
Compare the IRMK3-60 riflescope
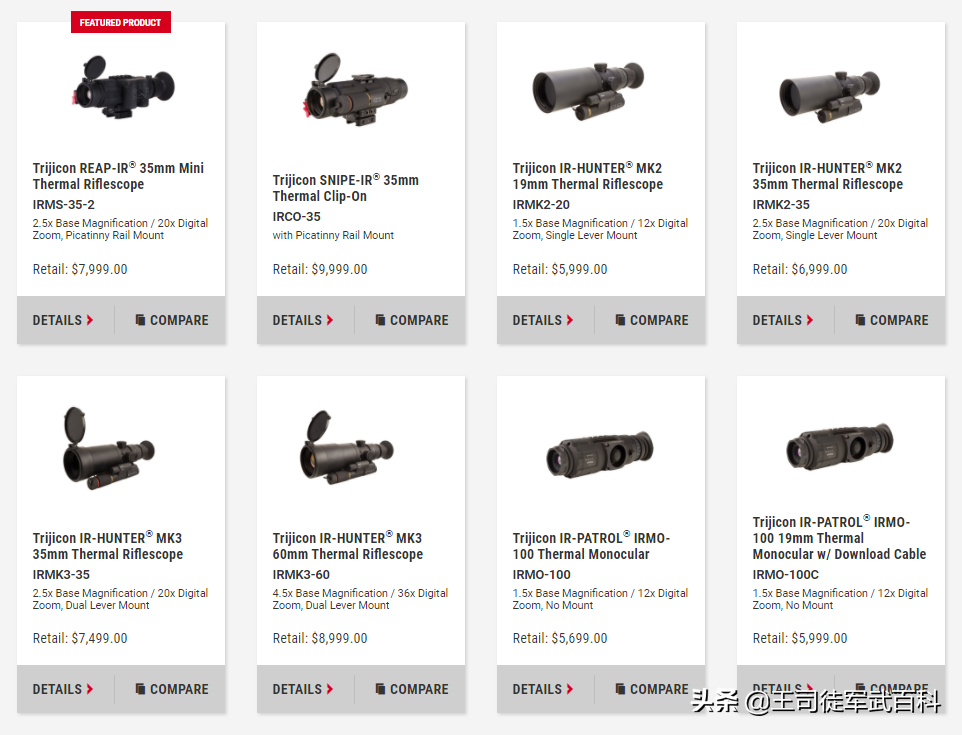point(412,689)
